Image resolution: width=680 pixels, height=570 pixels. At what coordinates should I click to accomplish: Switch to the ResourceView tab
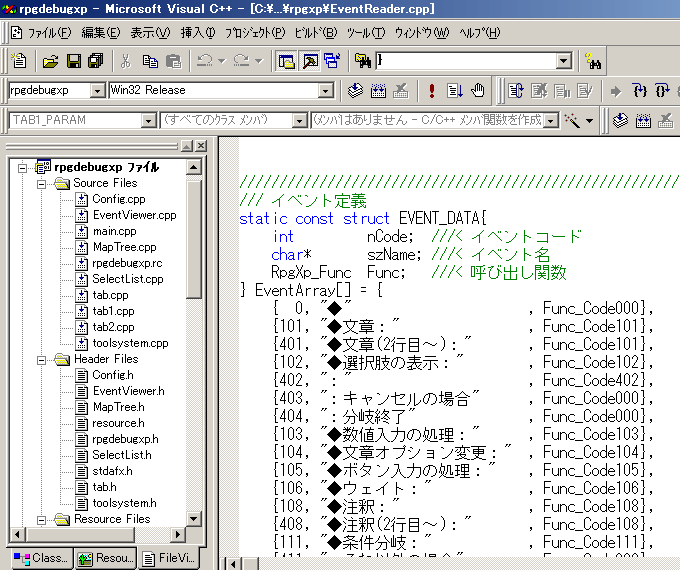pos(105,558)
